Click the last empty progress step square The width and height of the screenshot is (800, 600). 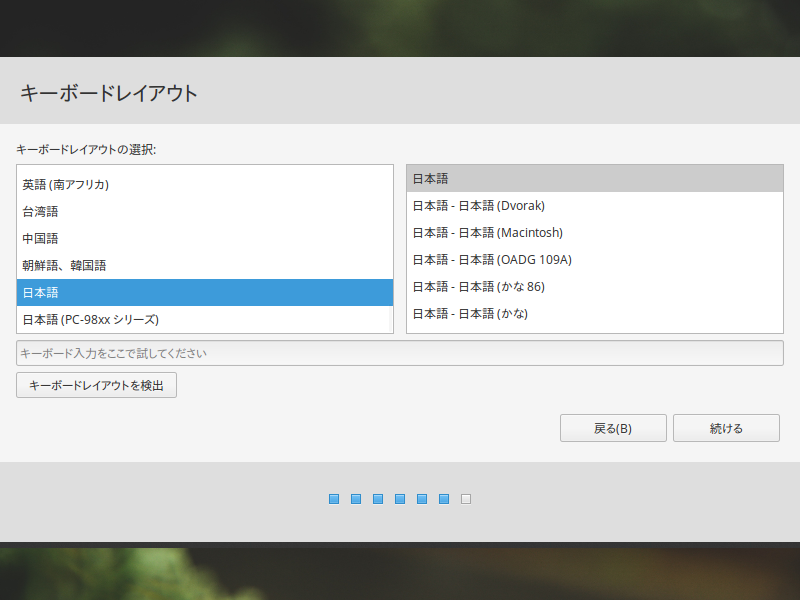466,499
